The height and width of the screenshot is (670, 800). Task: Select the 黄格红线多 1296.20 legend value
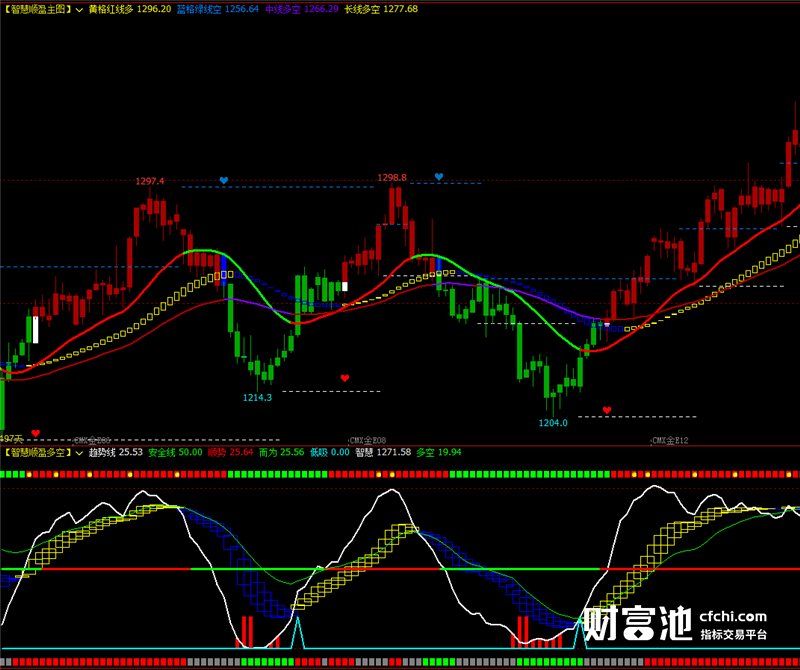point(130,9)
